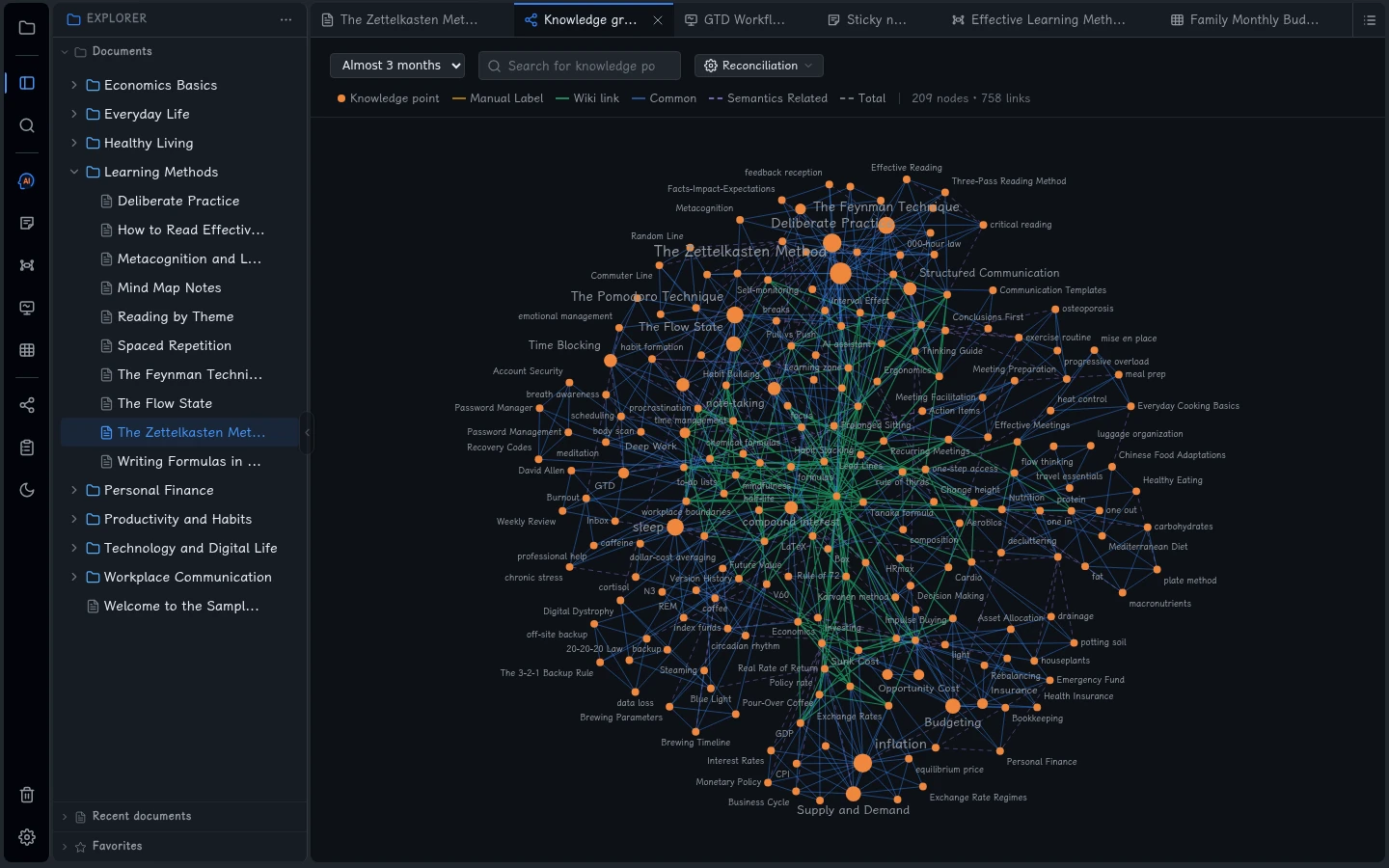1389x868 pixels.
Task: Open the Deliberate Practice document
Action: point(178,201)
